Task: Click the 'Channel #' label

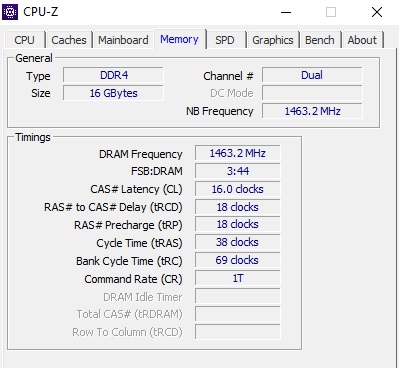Action: pyautogui.click(x=228, y=76)
